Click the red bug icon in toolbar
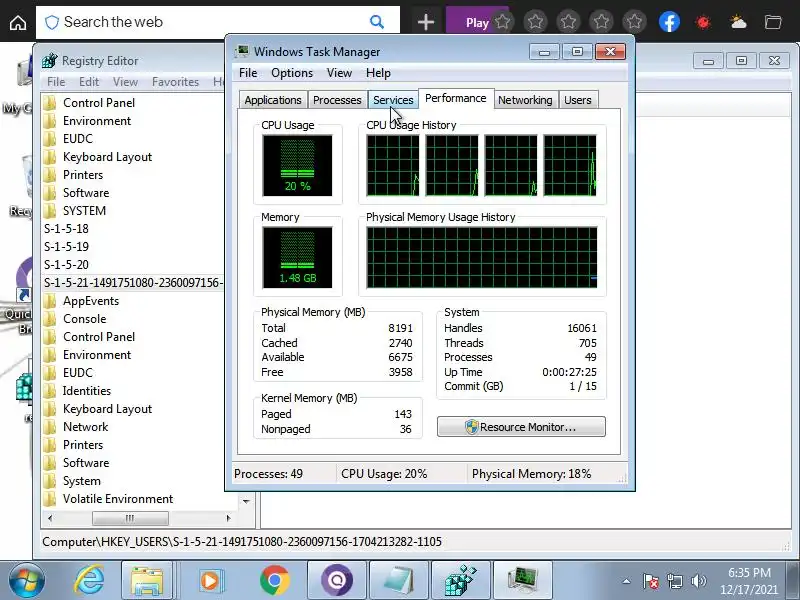The image size is (800, 600). click(x=703, y=22)
